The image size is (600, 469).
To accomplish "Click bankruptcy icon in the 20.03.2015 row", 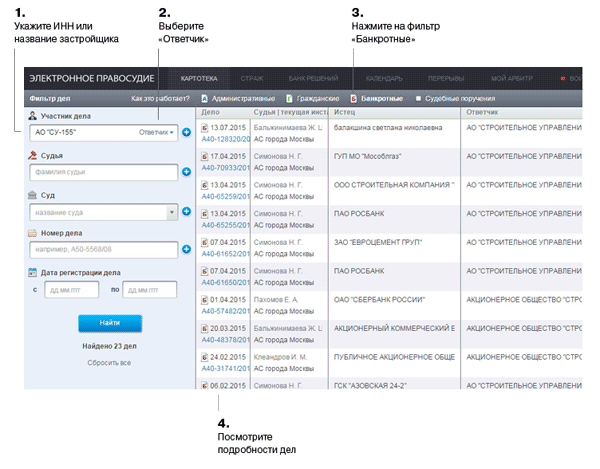I will [x=205, y=328].
